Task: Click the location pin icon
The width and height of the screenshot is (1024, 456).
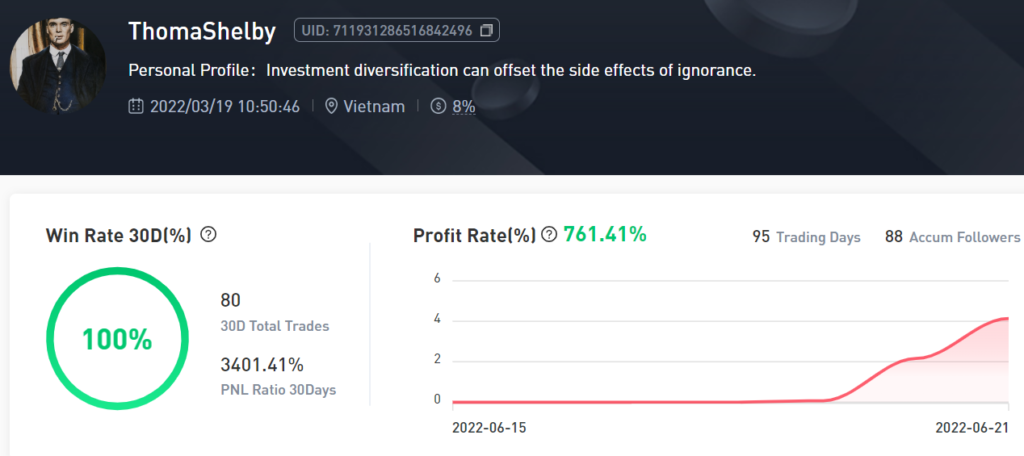Action: pos(333,106)
